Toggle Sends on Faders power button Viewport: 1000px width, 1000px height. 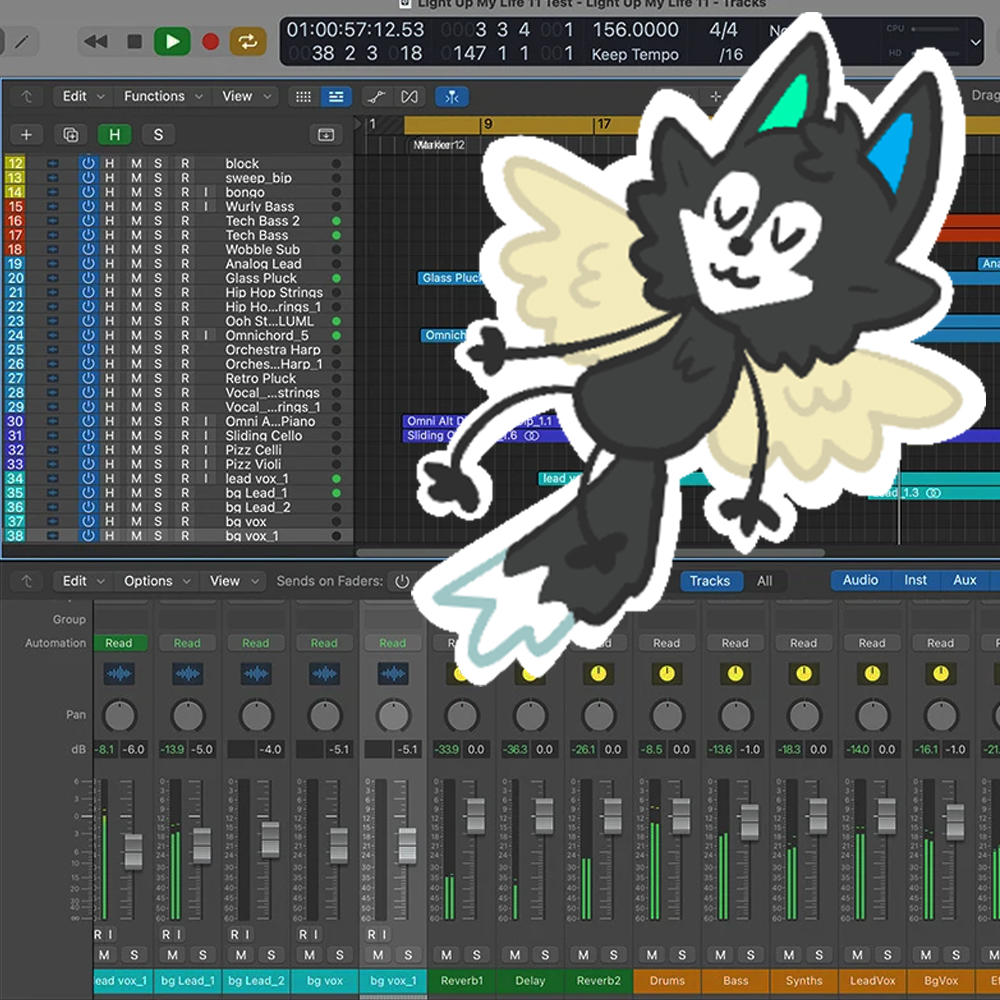[x=402, y=581]
